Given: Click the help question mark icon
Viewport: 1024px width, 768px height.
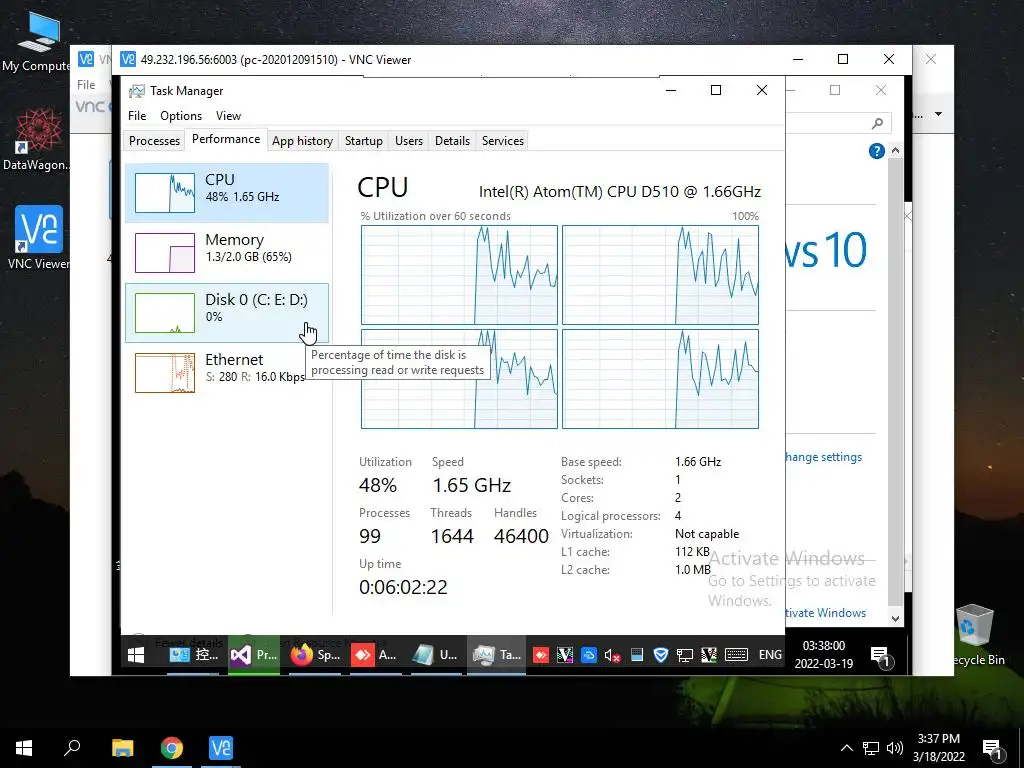Looking at the screenshot, I should [x=876, y=152].
